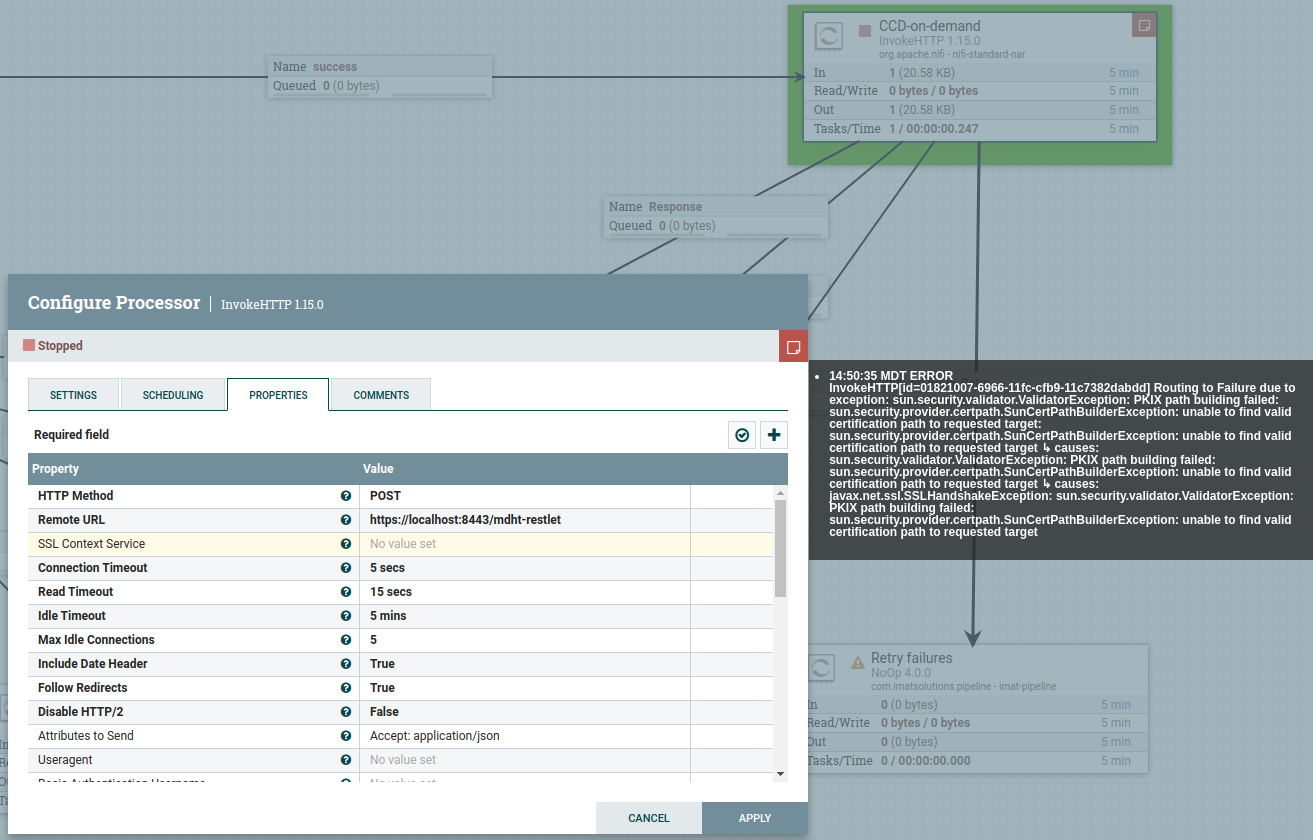Edit the Remote URL value field
Viewport: 1313px width, 840px height.
tap(524, 520)
